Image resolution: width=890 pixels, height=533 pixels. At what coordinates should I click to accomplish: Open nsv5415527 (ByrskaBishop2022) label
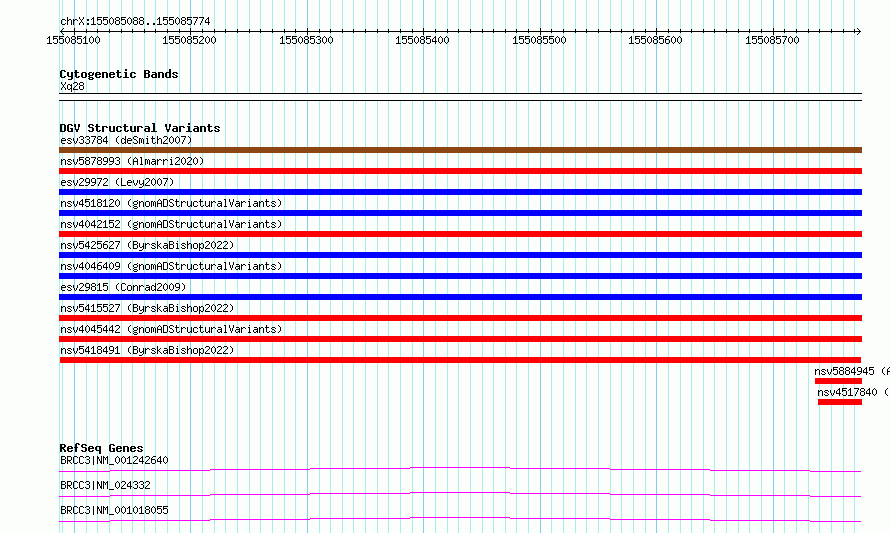[x=147, y=308]
